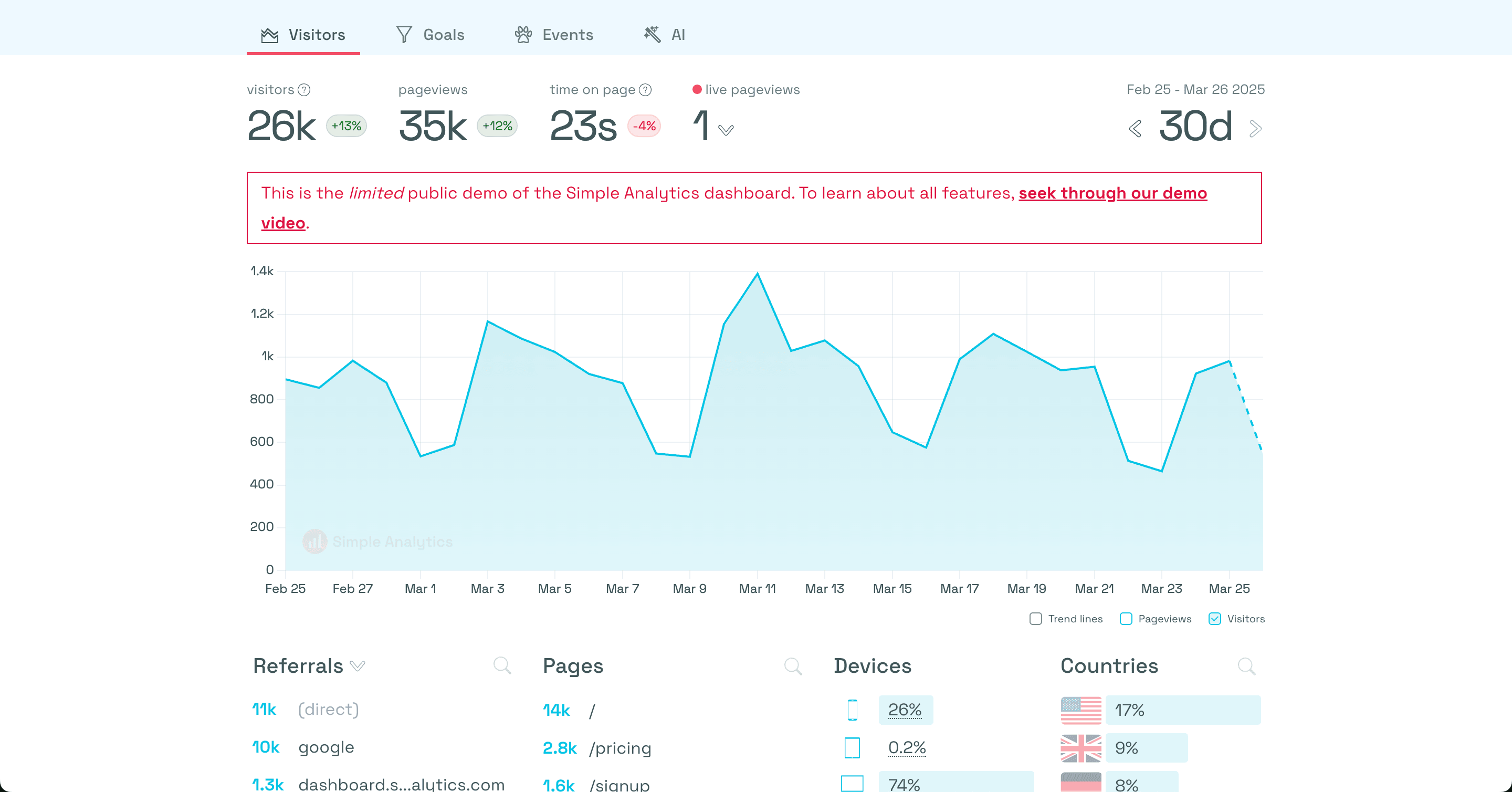Click the Devices section heading
Image resolution: width=1512 pixels, height=792 pixels.
pyautogui.click(x=873, y=666)
